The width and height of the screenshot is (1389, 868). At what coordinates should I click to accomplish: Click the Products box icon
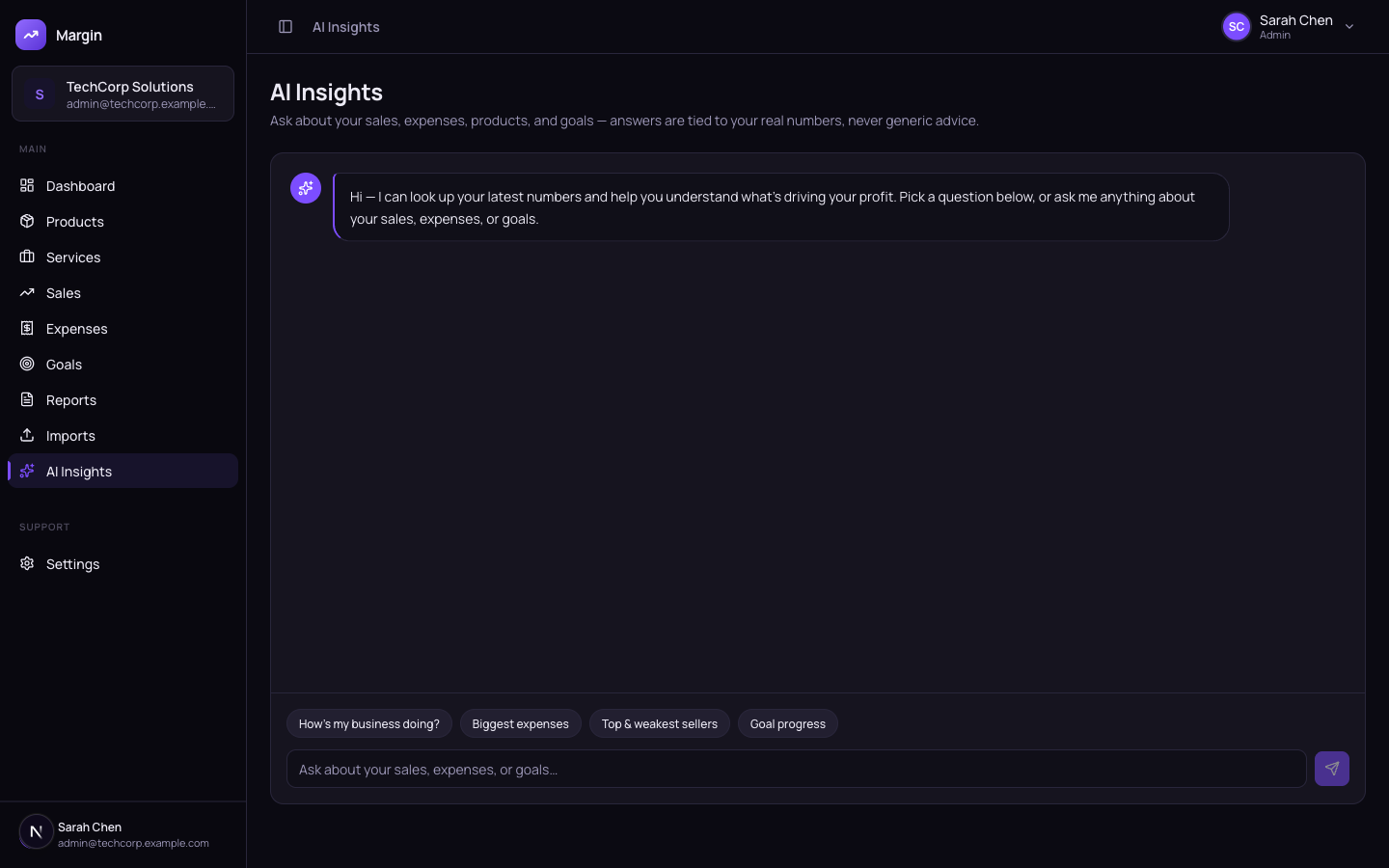(x=27, y=221)
